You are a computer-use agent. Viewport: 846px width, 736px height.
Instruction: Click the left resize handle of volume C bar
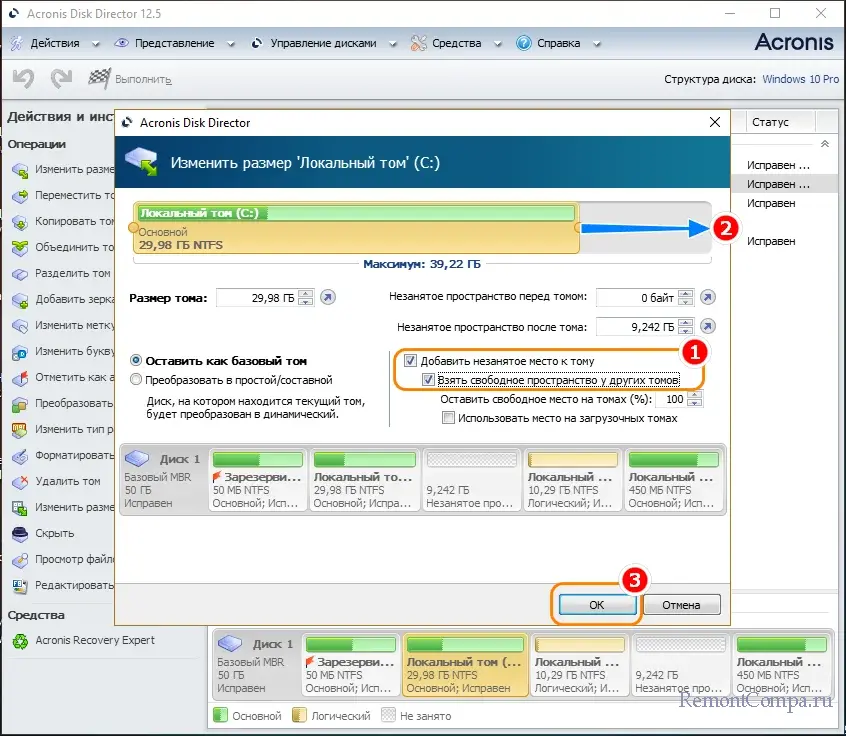pos(133,228)
